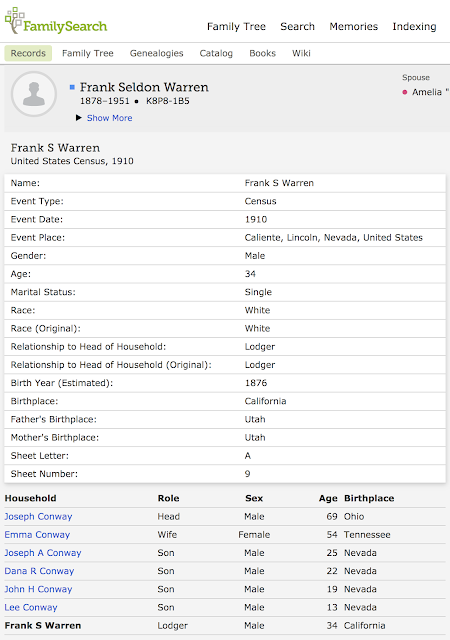Click Event Place value Caliente, Lincoln, Nevada

334,238
